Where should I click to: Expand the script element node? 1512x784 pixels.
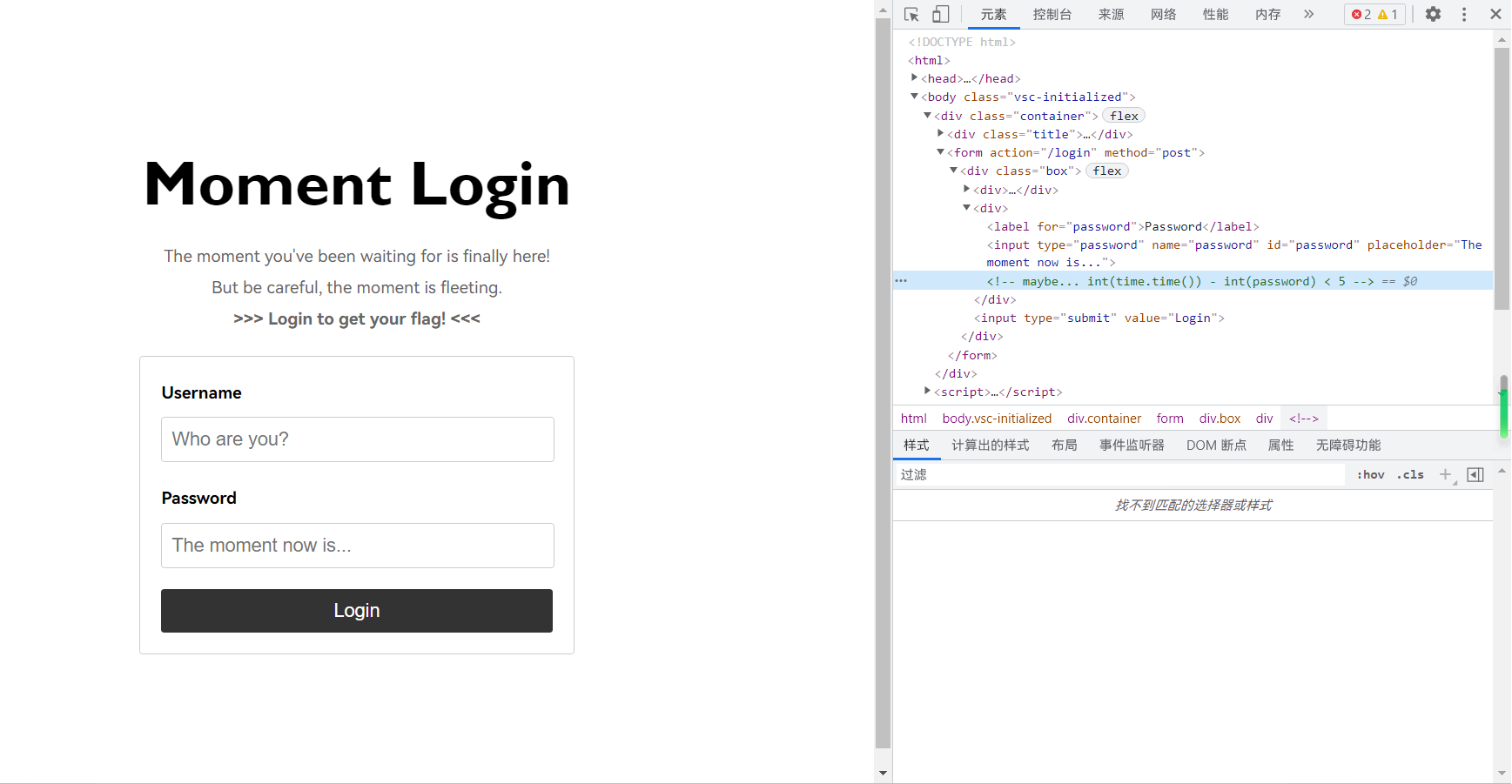[x=927, y=392]
